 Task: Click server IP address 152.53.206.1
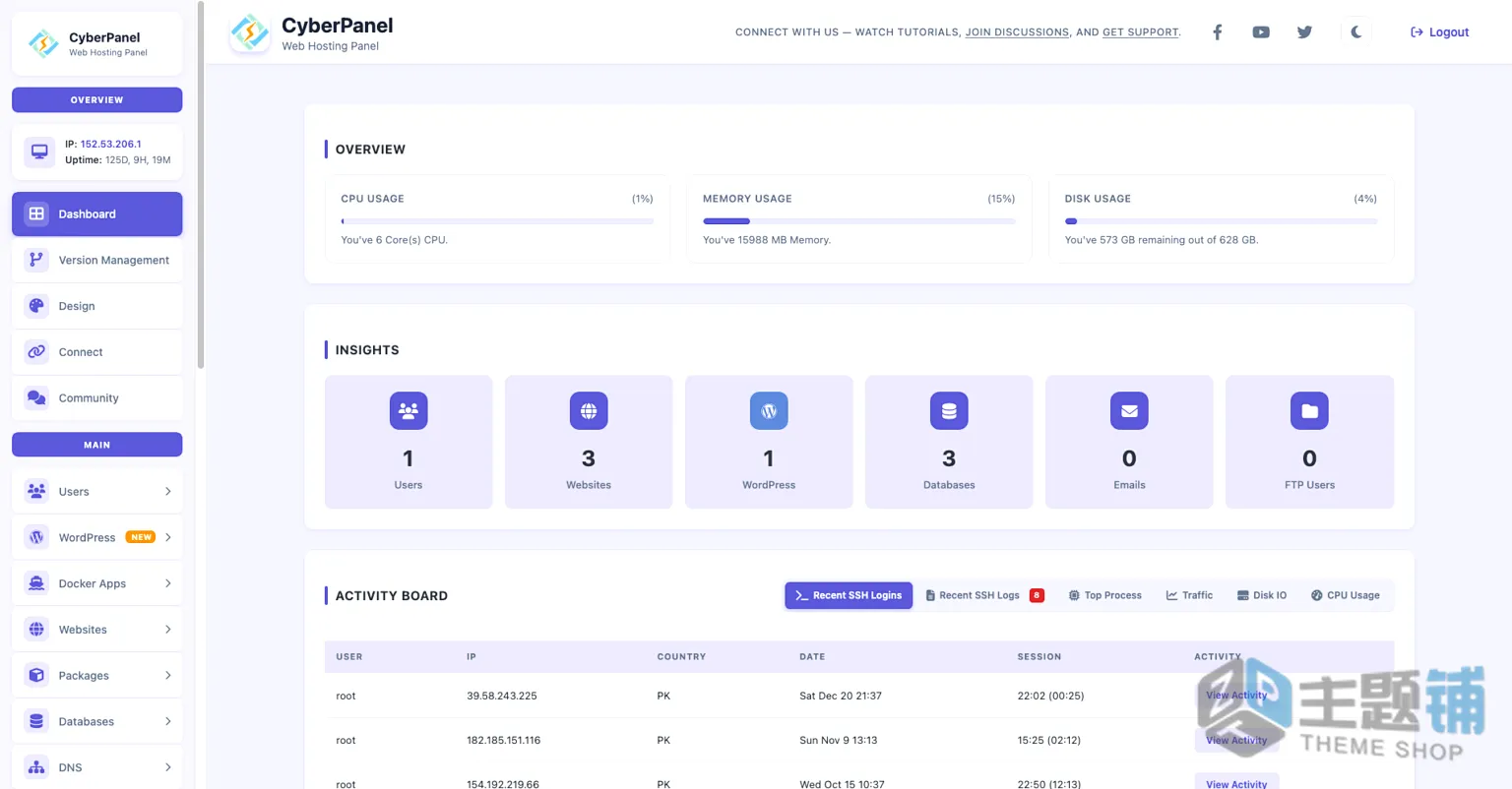tap(110, 144)
